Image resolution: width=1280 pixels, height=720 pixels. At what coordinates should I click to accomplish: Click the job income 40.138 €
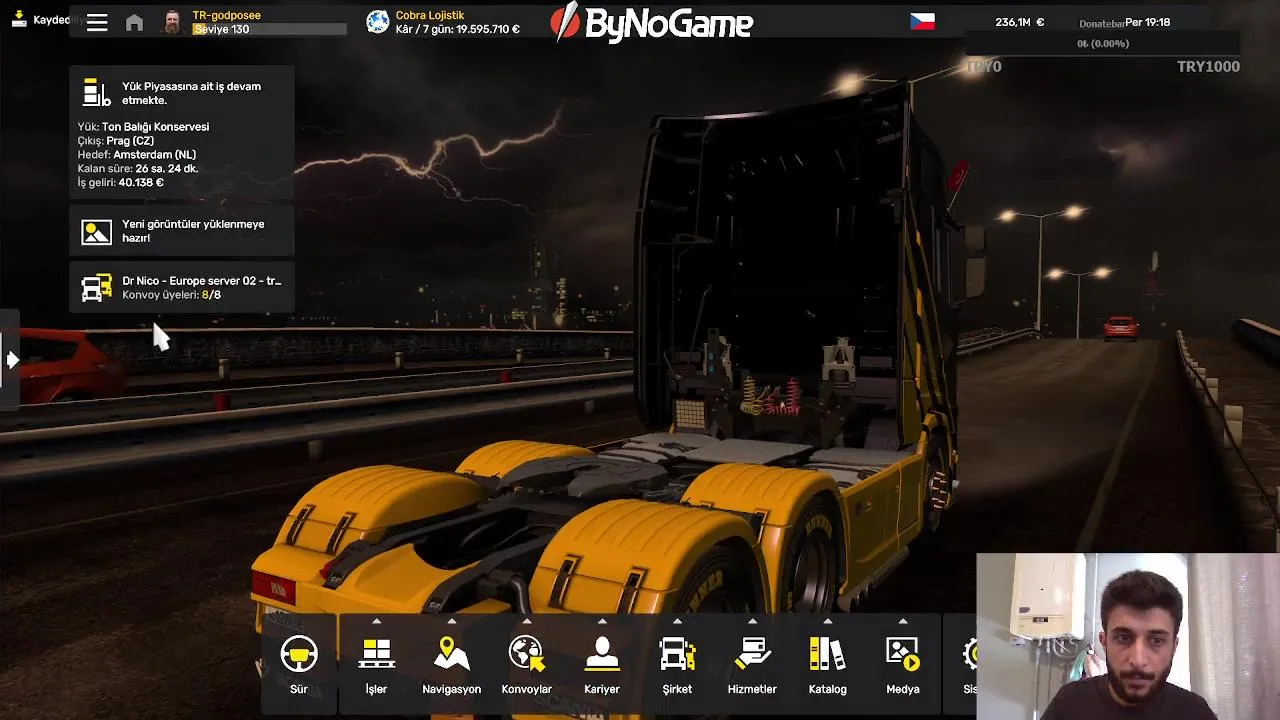(140, 183)
